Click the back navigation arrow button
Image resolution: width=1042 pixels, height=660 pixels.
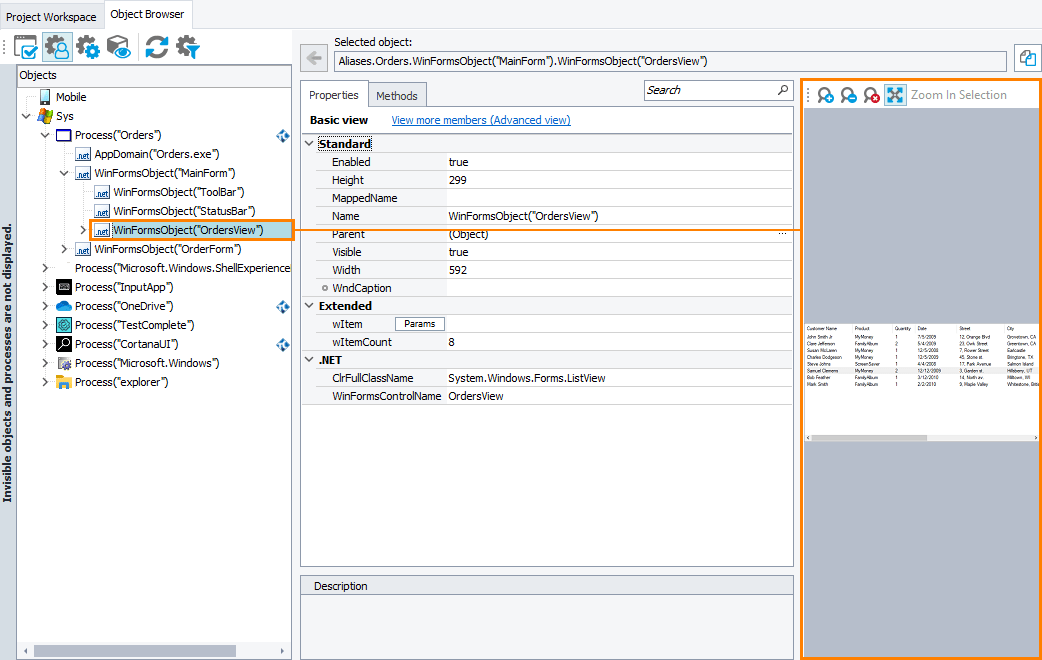[x=313, y=57]
